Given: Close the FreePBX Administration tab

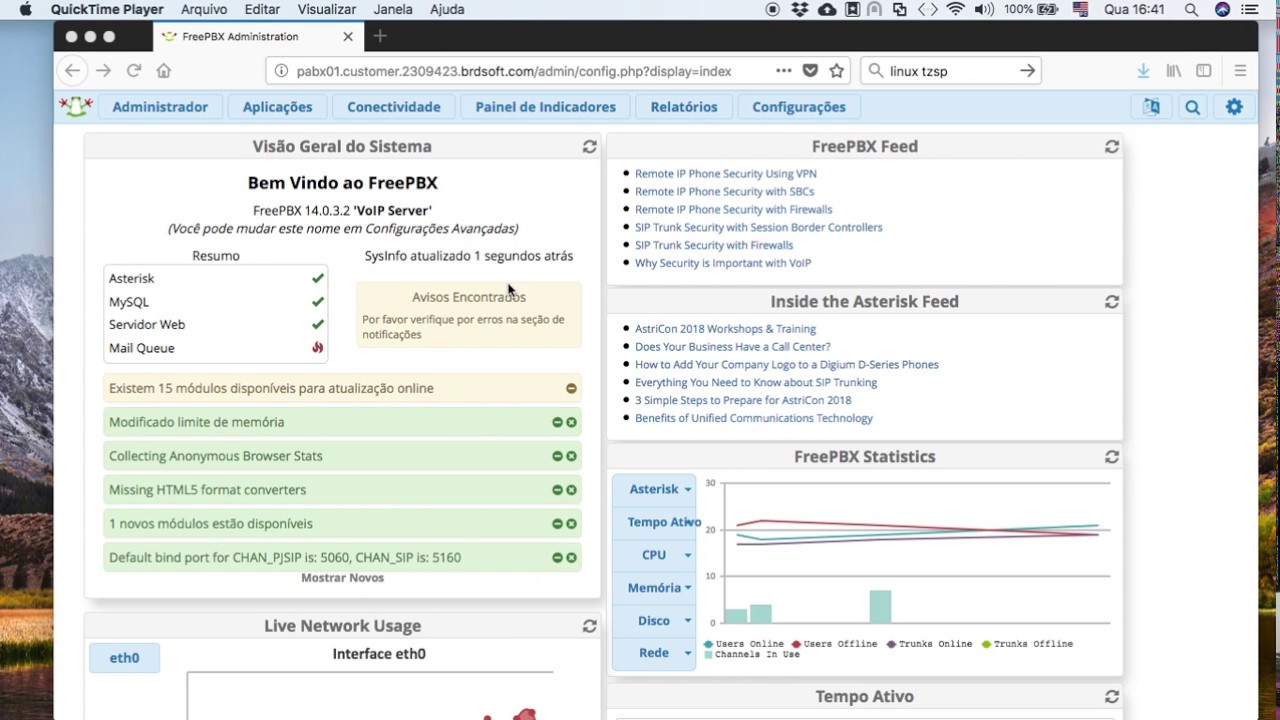Looking at the screenshot, I should pyautogui.click(x=348, y=36).
